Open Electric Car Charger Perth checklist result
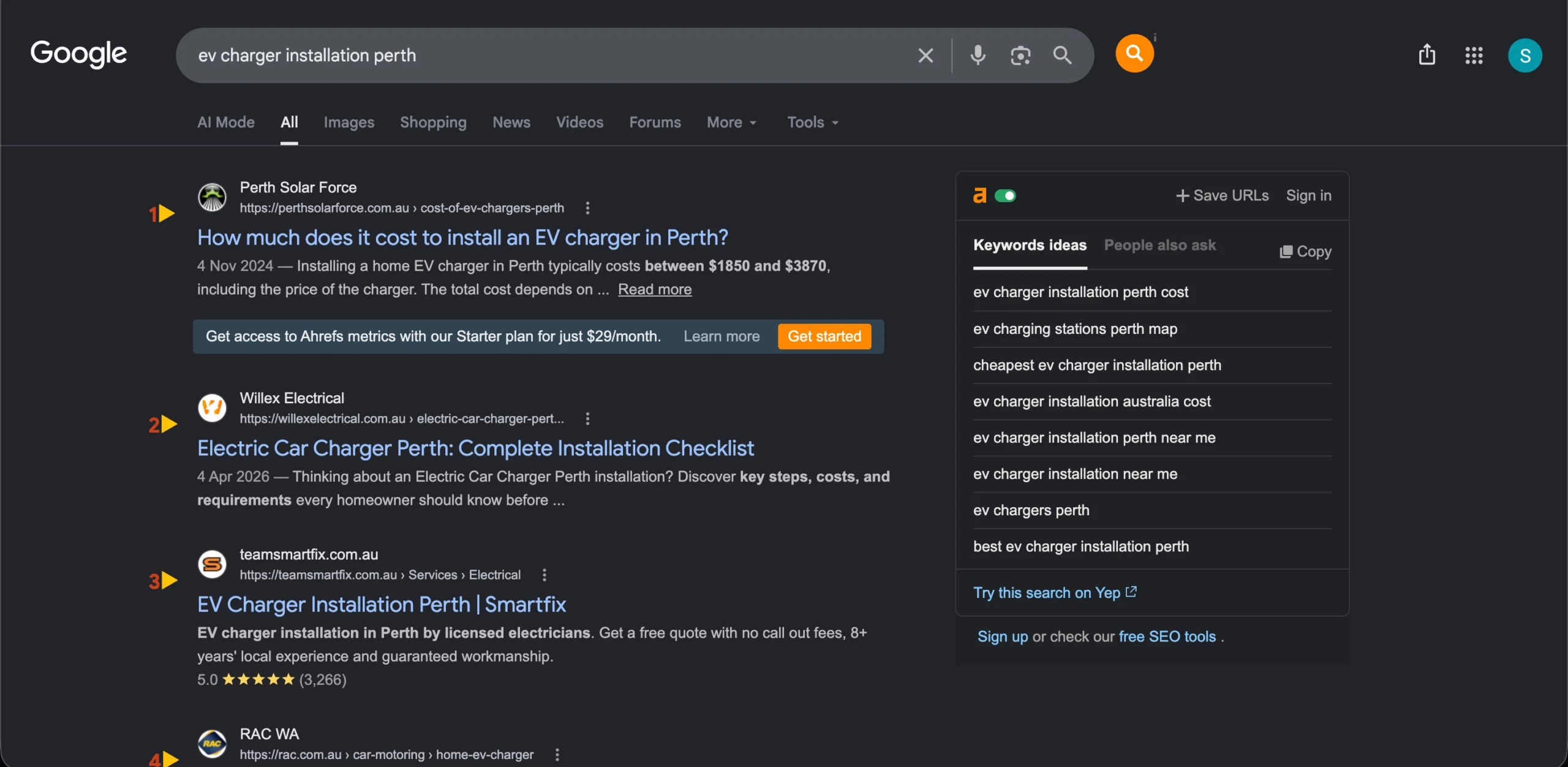 (x=475, y=448)
